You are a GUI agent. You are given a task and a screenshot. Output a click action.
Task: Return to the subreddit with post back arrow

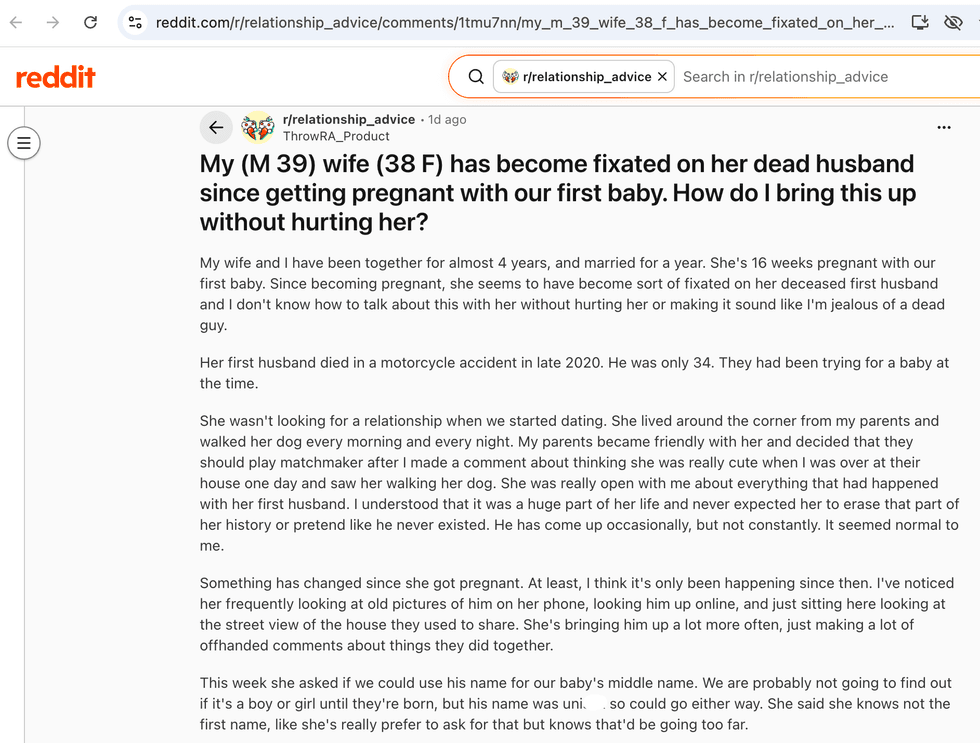point(216,127)
